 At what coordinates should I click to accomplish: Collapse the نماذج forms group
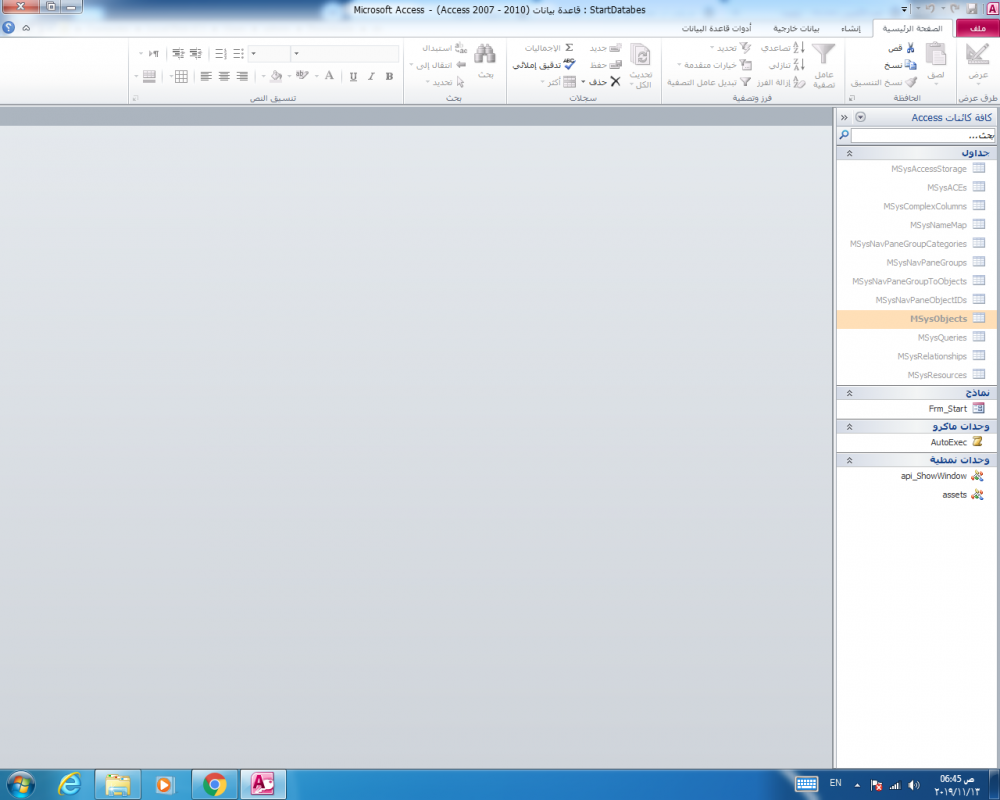[x=849, y=393]
